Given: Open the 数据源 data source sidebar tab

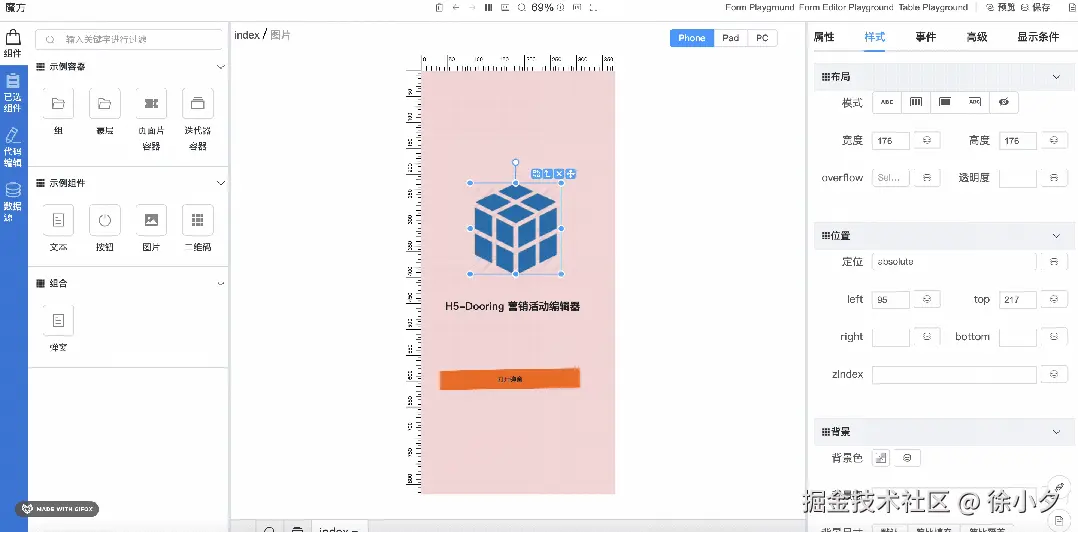Looking at the screenshot, I should point(13,202).
